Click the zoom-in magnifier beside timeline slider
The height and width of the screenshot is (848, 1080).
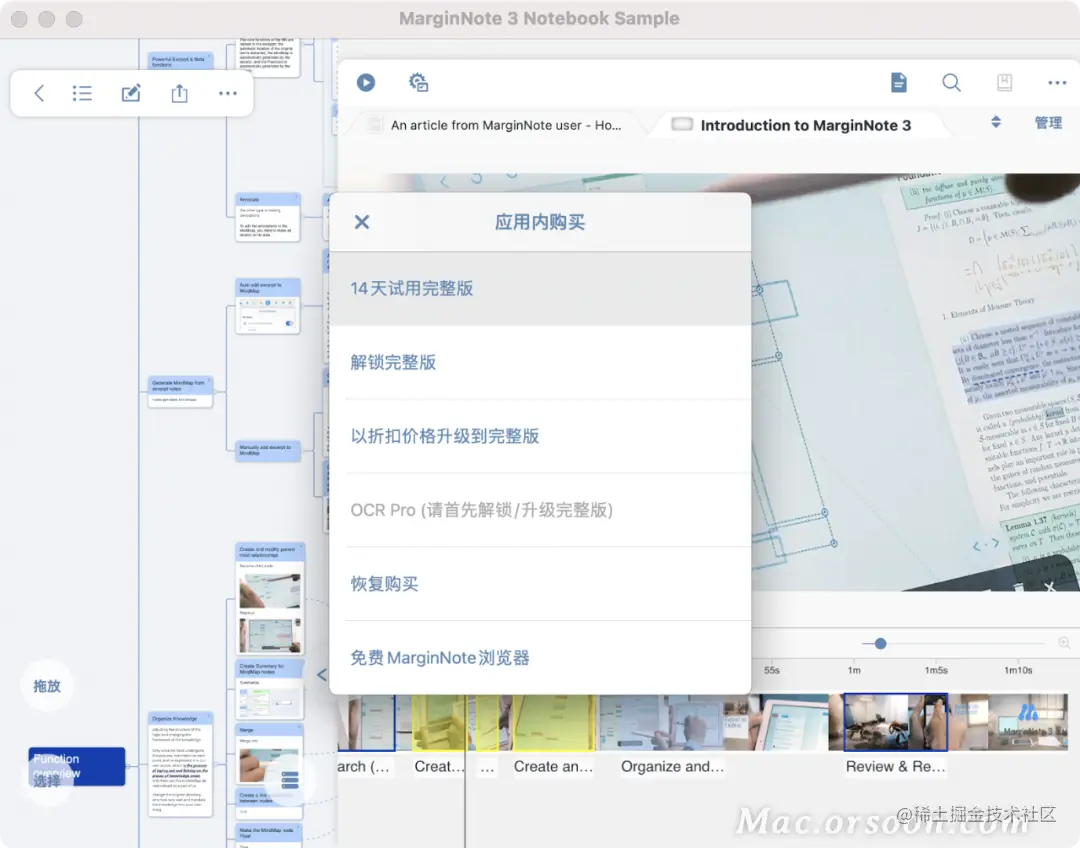click(1064, 643)
